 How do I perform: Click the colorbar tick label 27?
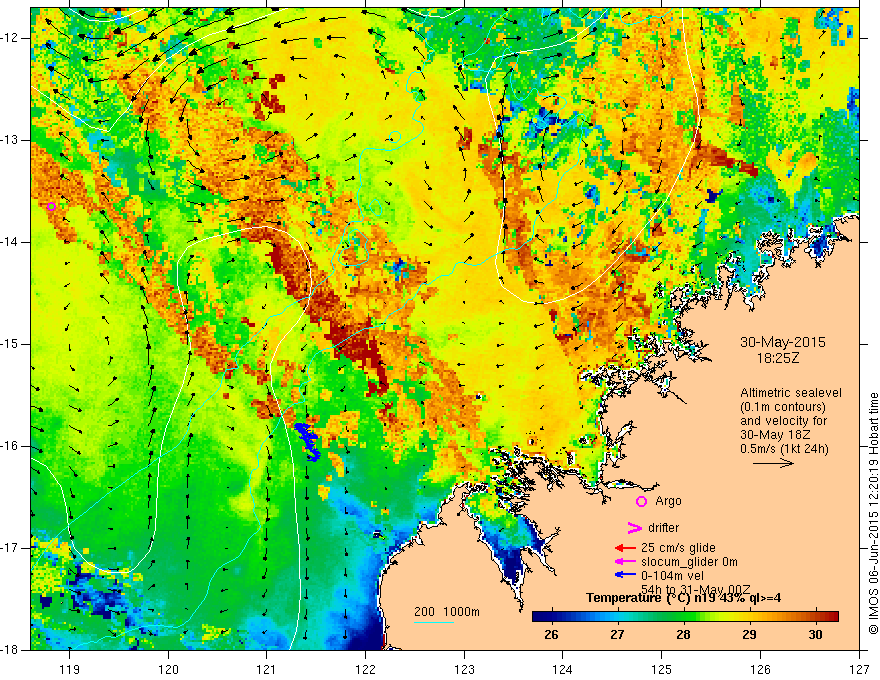point(617,635)
